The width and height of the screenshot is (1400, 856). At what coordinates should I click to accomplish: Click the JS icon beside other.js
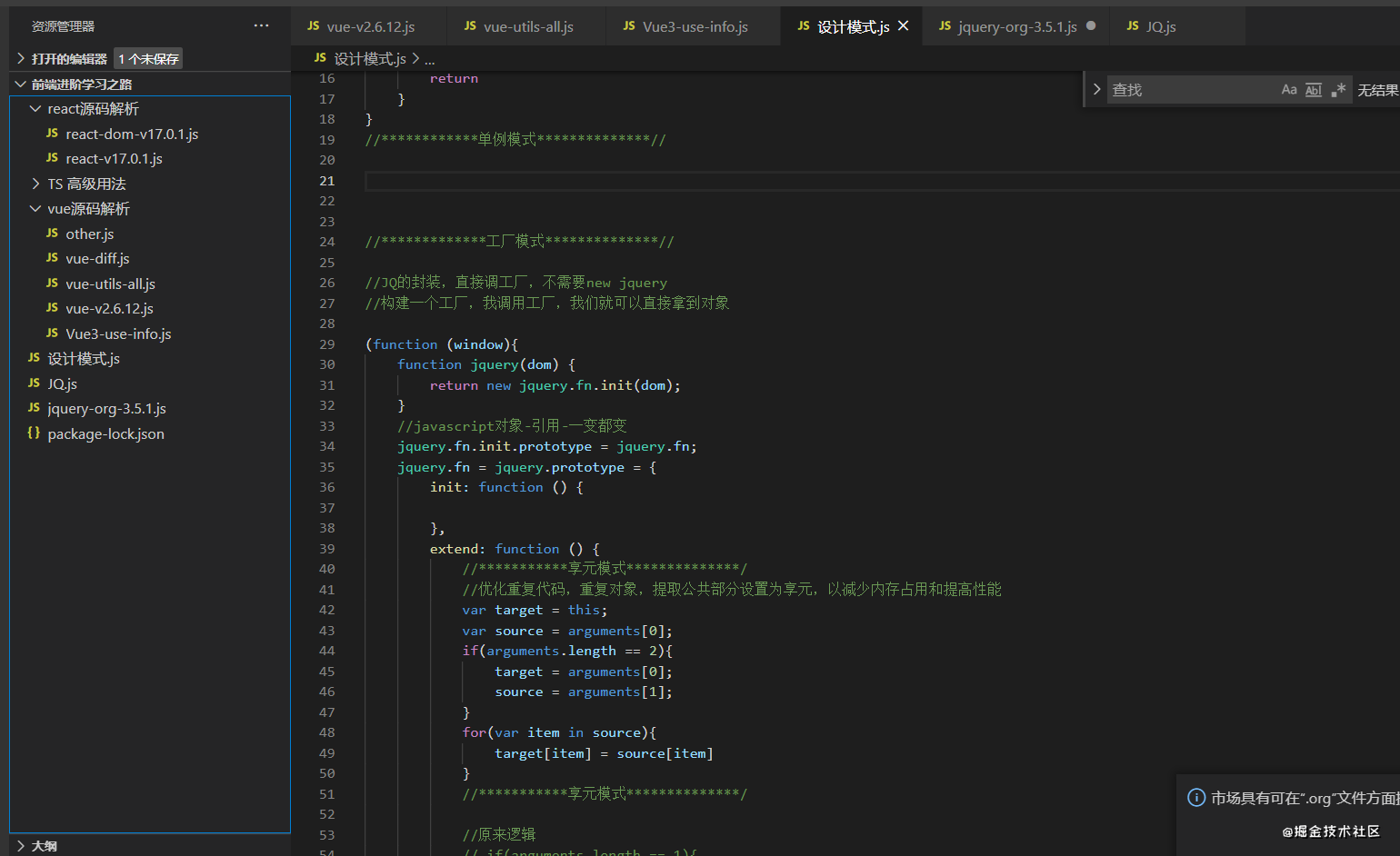[52, 234]
